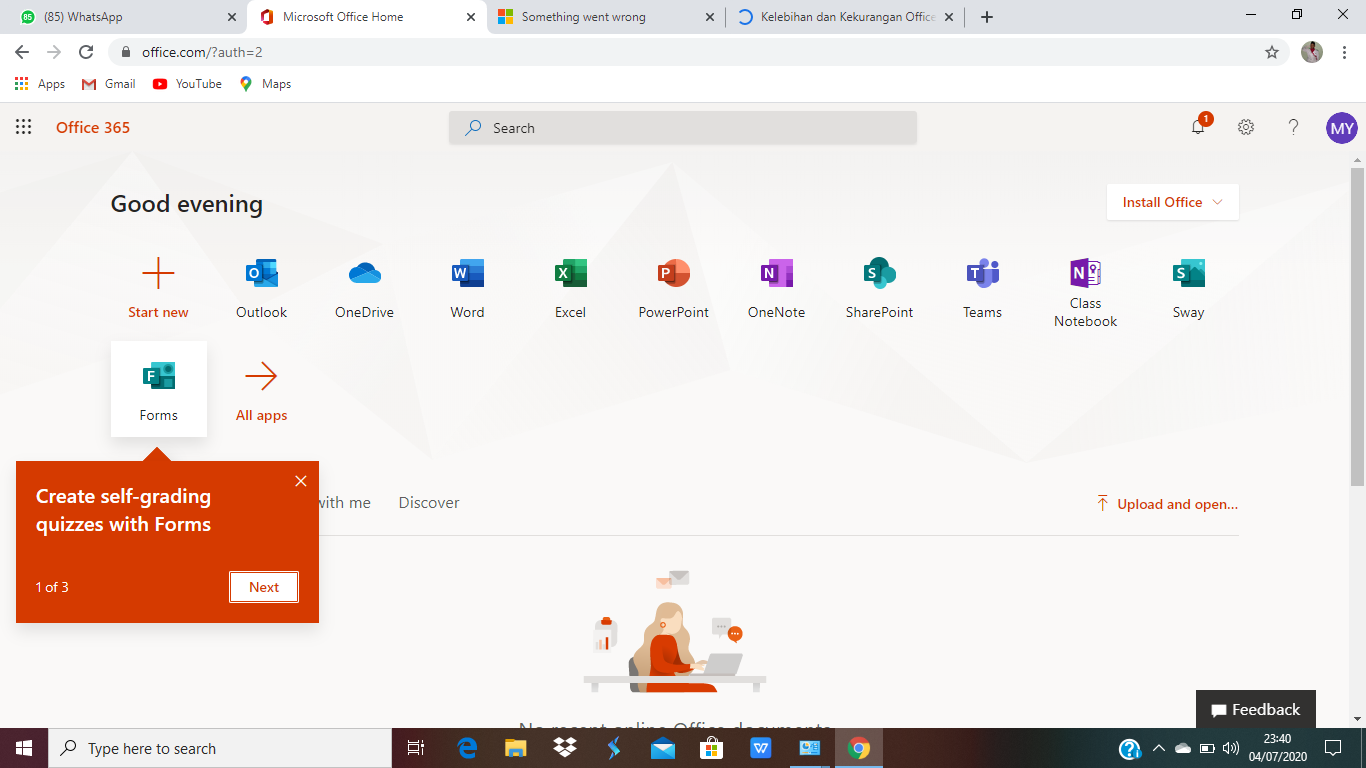
Task: Open the Mail app on the taskbar
Action: coord(662,748)
